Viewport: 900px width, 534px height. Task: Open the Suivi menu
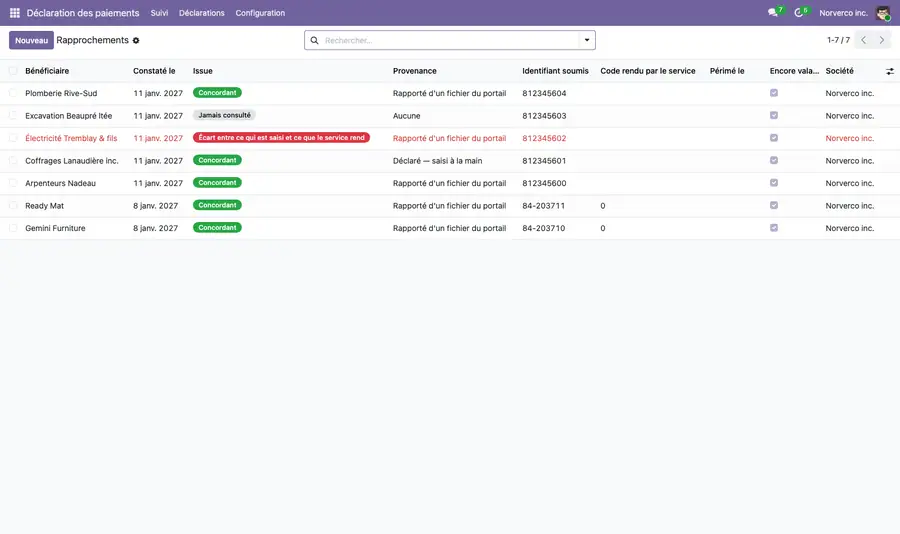(159, 13)
